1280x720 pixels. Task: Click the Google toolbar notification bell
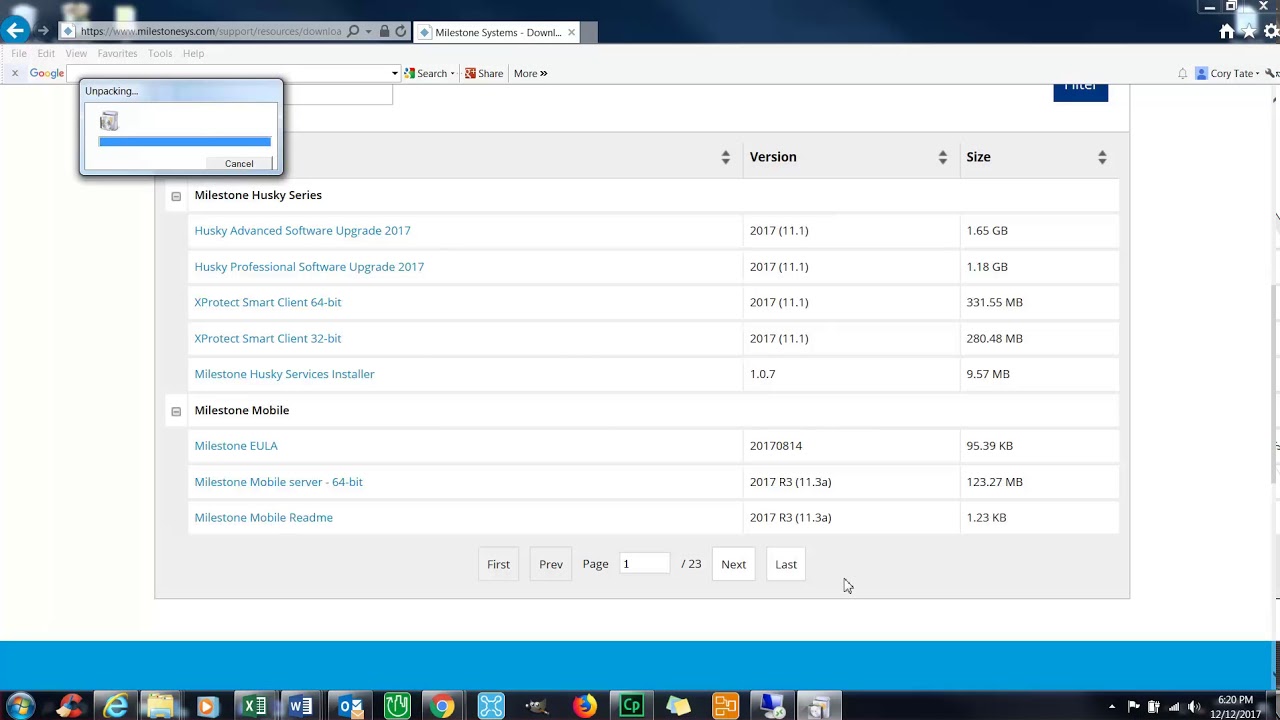1182,73
